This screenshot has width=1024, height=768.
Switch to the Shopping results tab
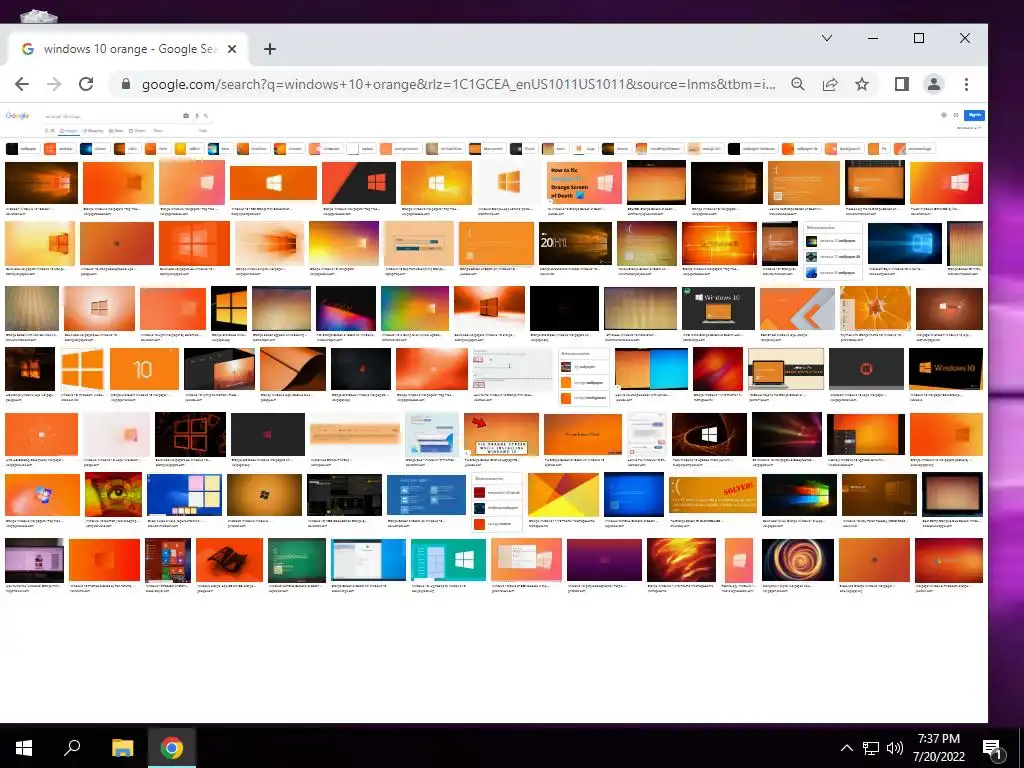coord(93,131)
